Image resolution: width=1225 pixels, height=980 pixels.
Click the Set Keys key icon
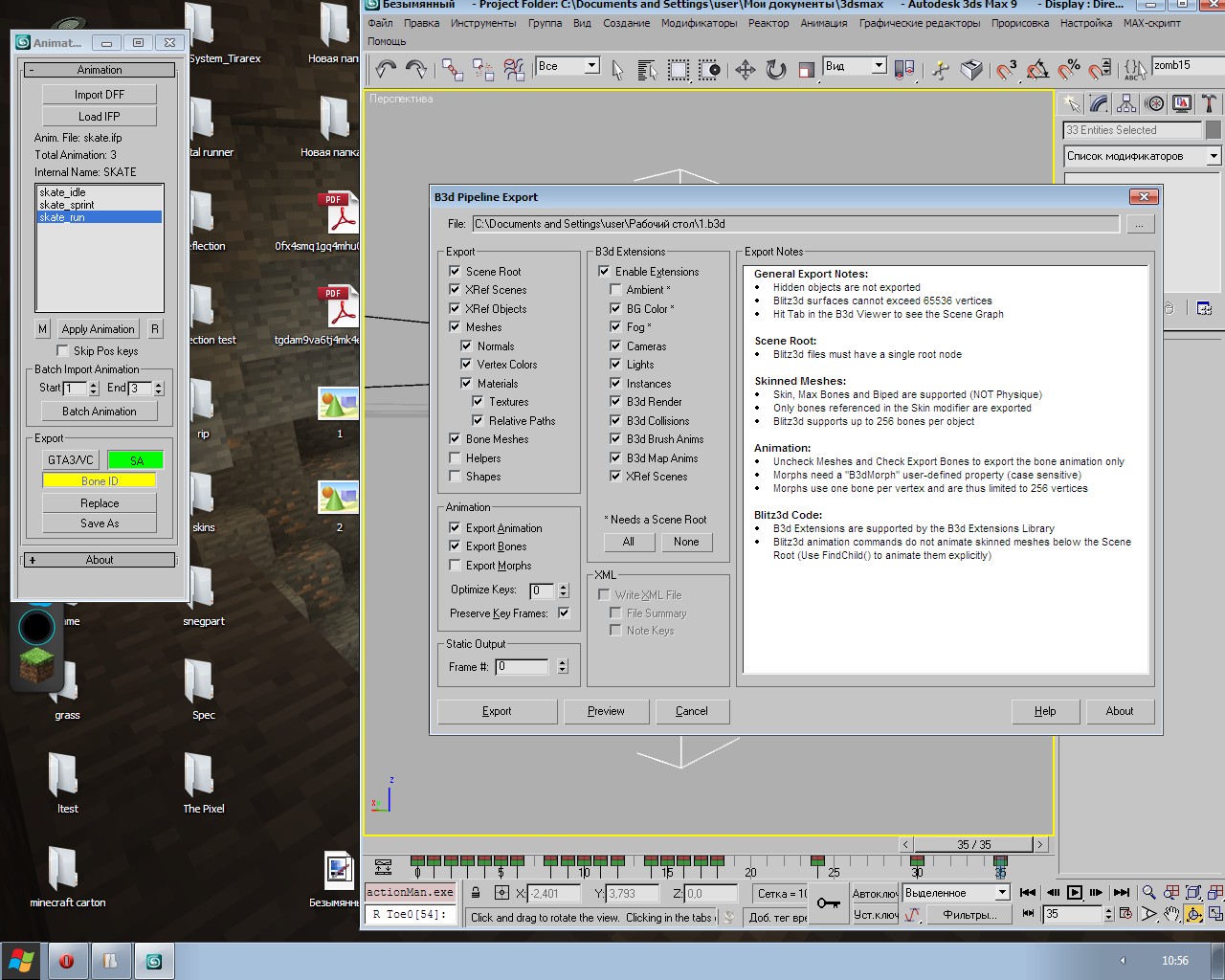[x=828, y=902]
